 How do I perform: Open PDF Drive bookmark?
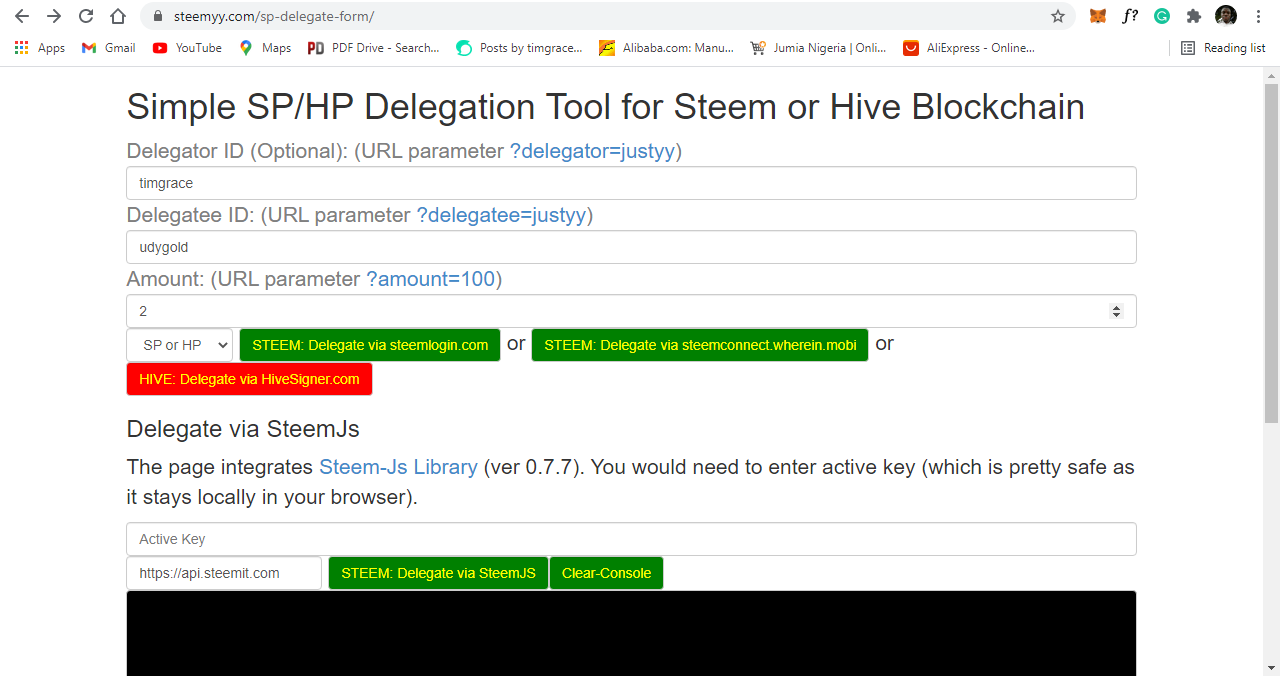point(373,48)
